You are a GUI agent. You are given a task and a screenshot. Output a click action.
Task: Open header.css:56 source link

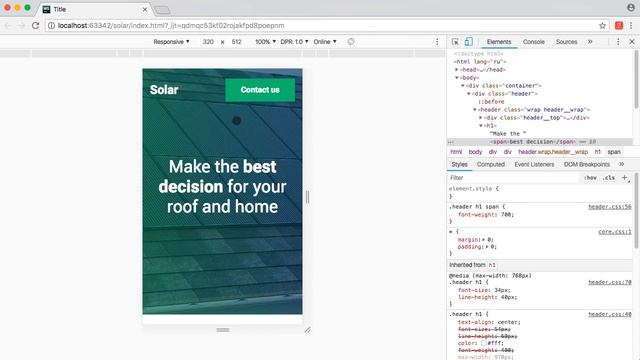tap(610, 207)
